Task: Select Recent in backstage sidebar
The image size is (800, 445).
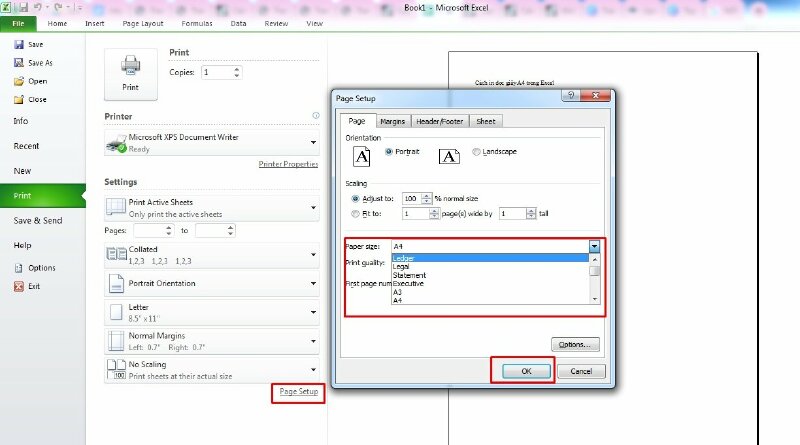Action: [x=26, y=146]
